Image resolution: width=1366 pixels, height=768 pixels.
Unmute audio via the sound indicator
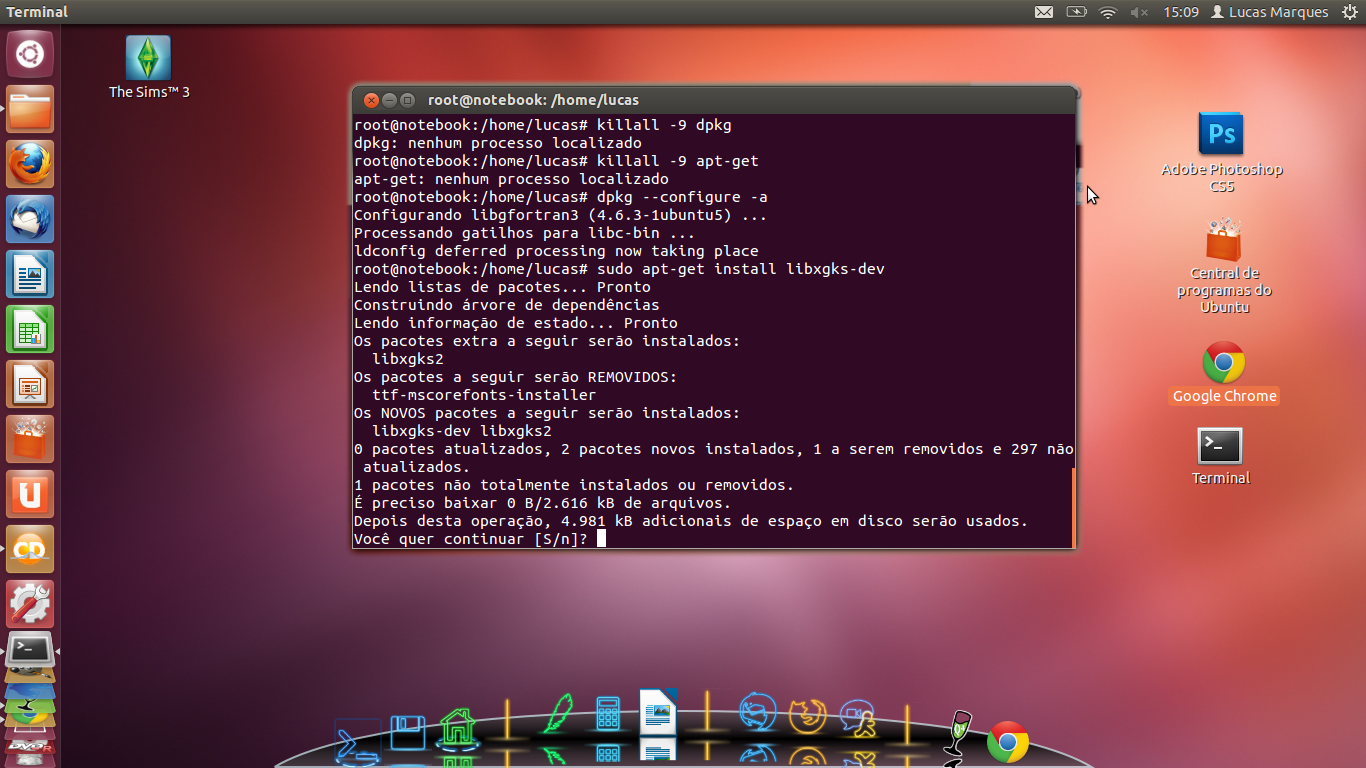(1138, 12)
